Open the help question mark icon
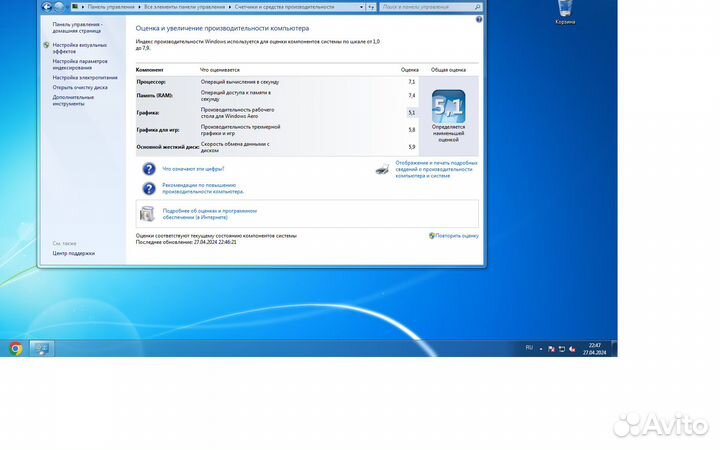The image size is (720, 450). click(x=479, y=19)
